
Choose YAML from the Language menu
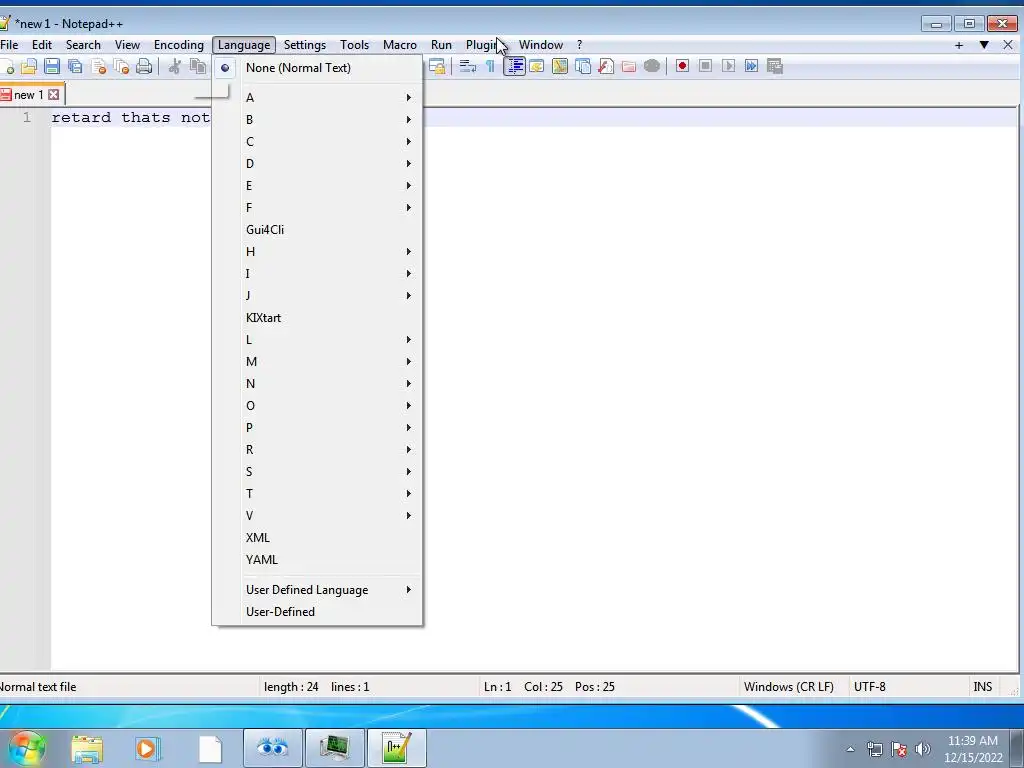click(x=317, y=560)
